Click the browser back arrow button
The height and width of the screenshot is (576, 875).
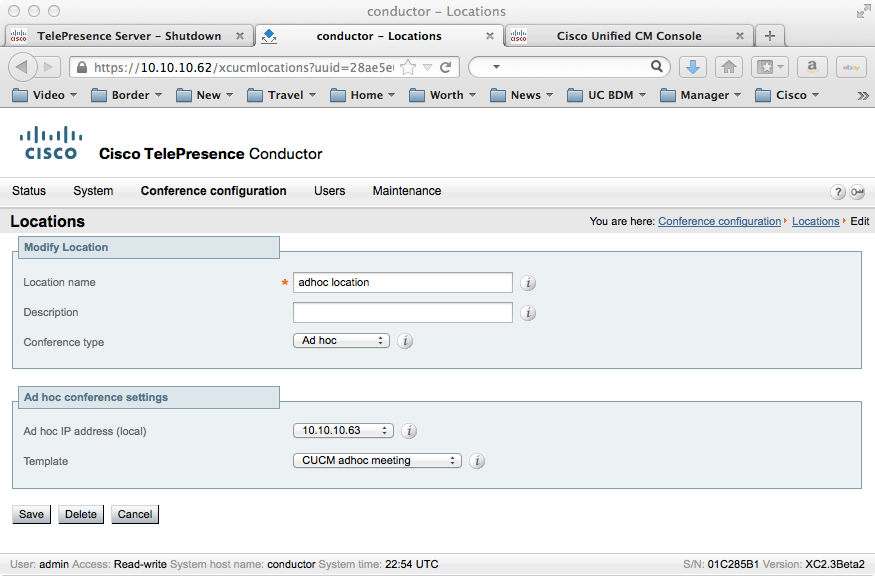pos(22,68)
